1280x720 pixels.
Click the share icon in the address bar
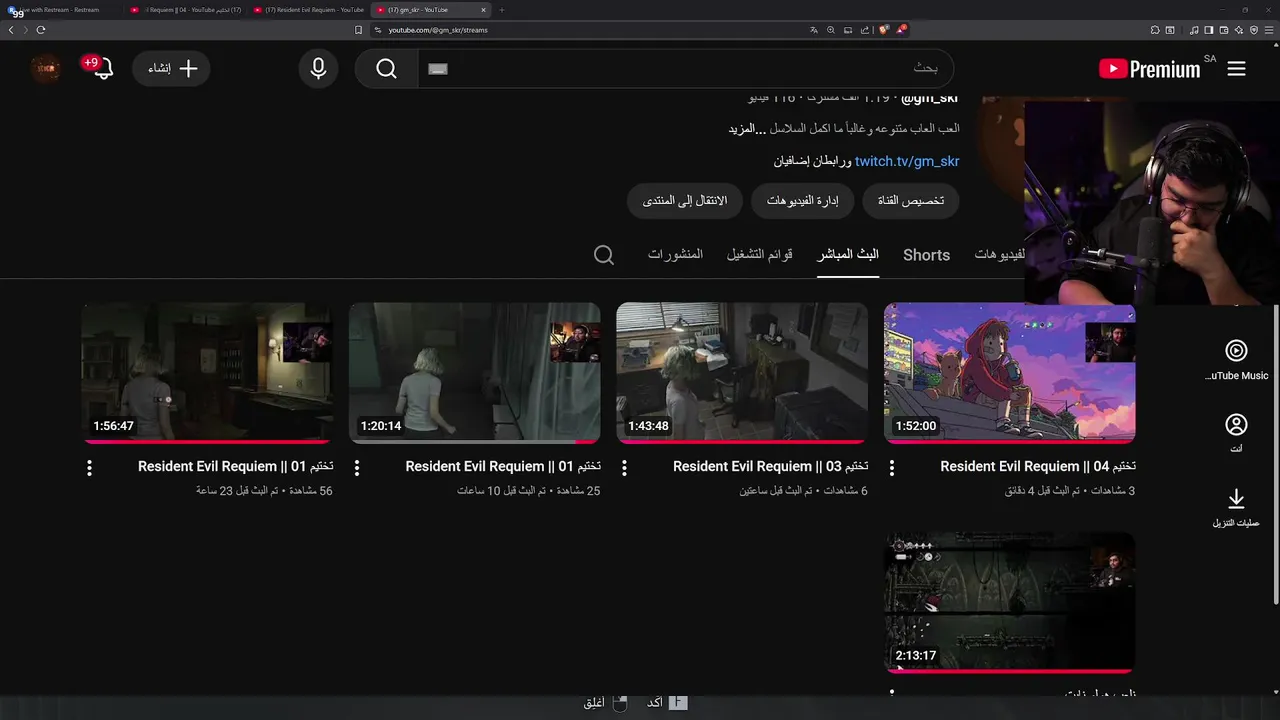click(865, 30)
